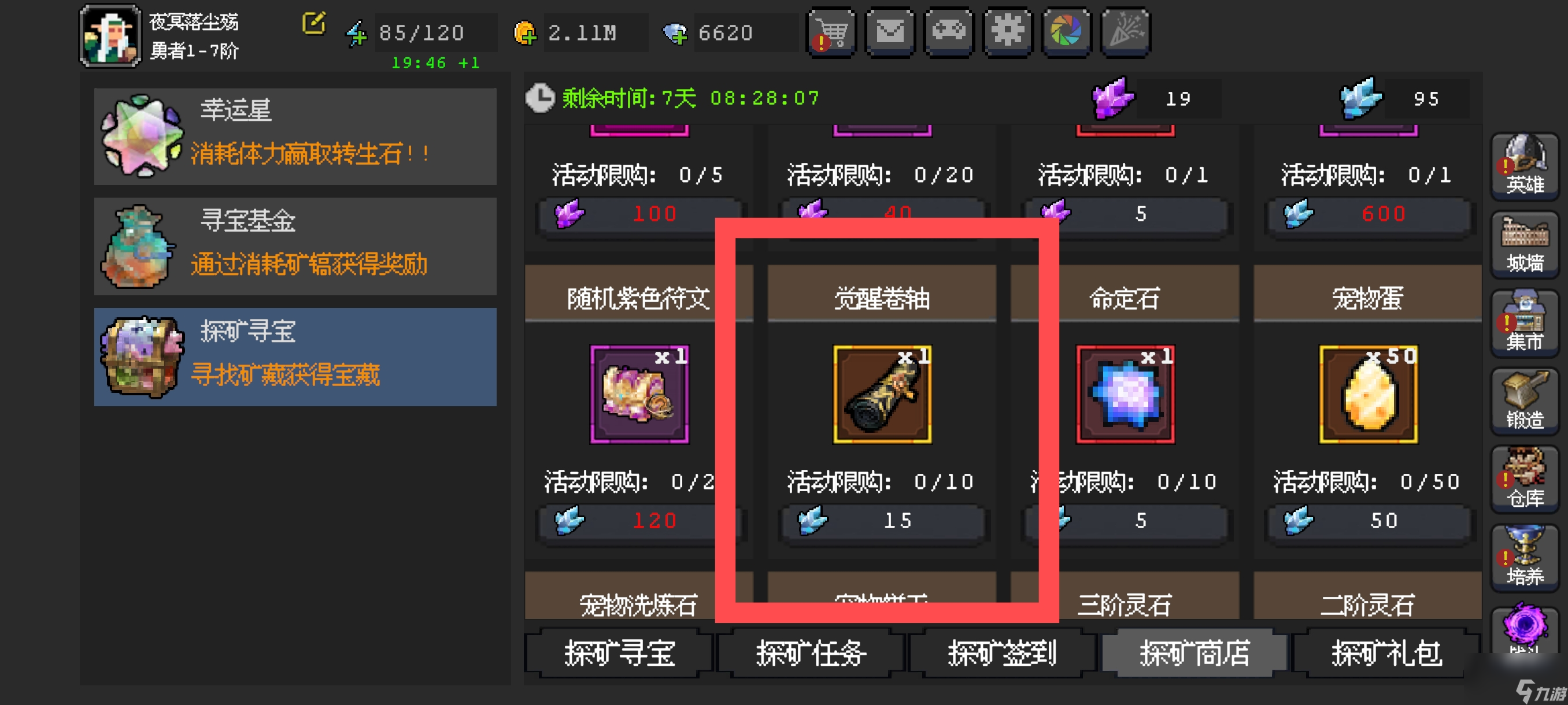
Task: Select the 幸运星 event entry
Action: click(x=295, y=136)
